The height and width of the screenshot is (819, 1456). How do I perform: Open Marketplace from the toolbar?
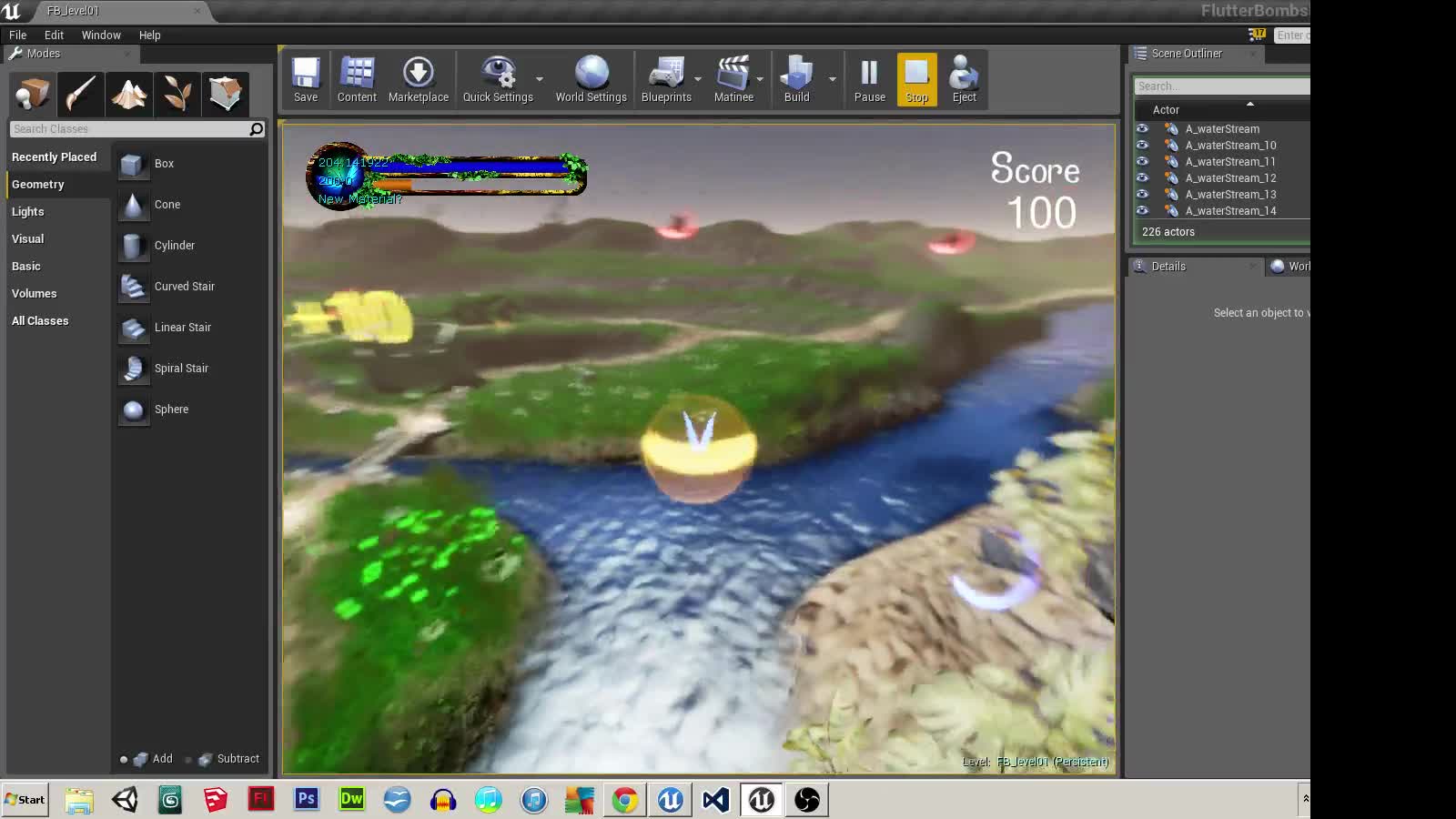(x=419, y=80)
